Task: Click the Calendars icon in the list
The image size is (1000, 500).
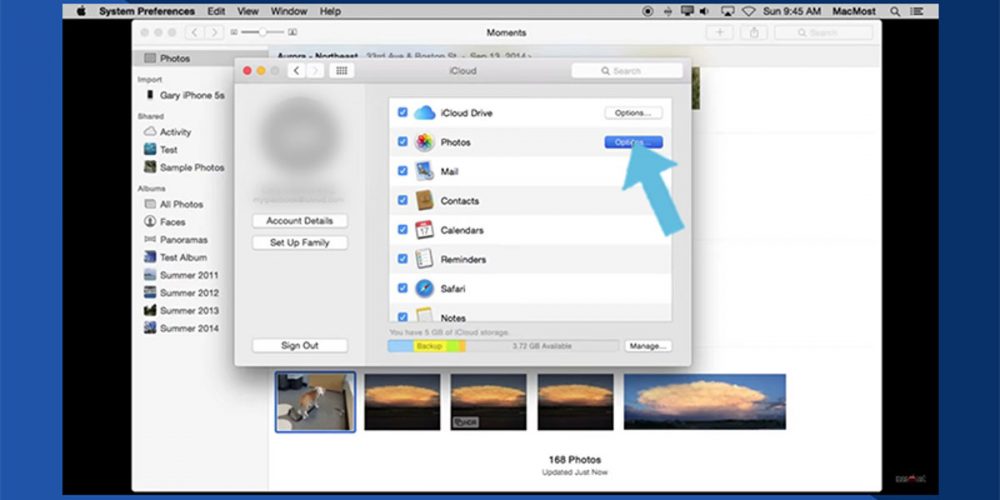Action: tap(424, 230)
